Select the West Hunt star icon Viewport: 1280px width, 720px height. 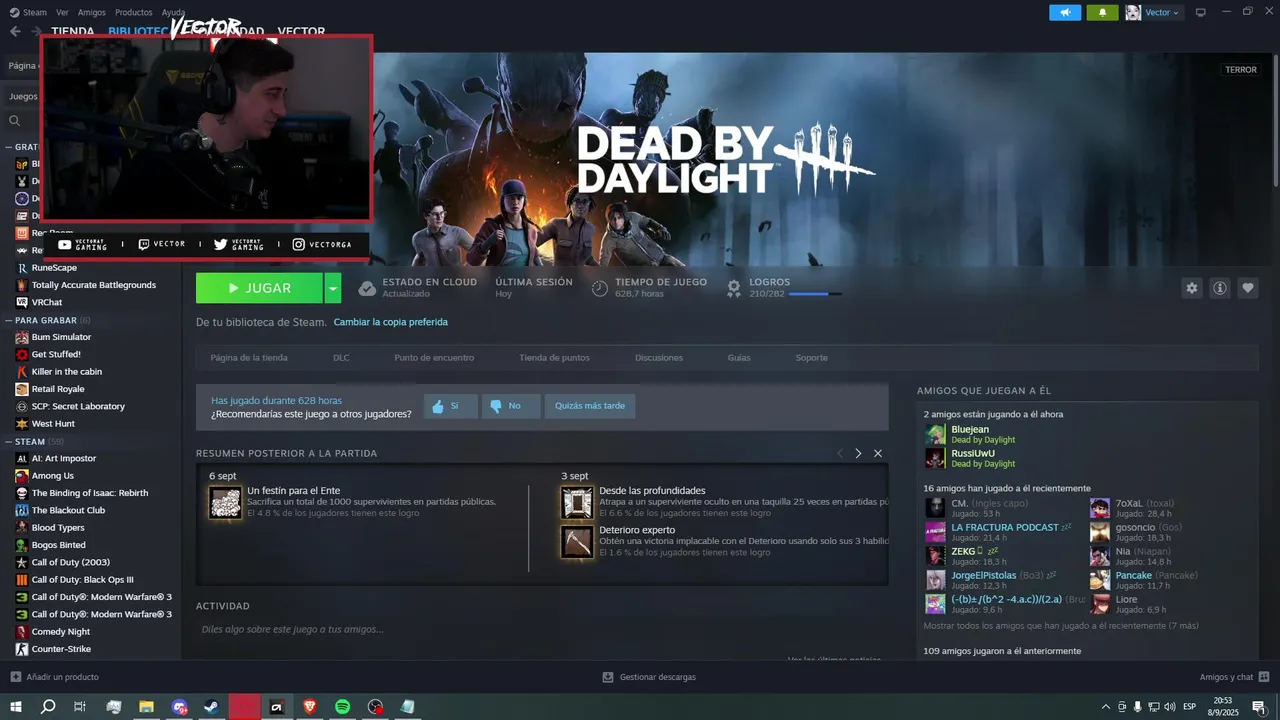point(22,424)
